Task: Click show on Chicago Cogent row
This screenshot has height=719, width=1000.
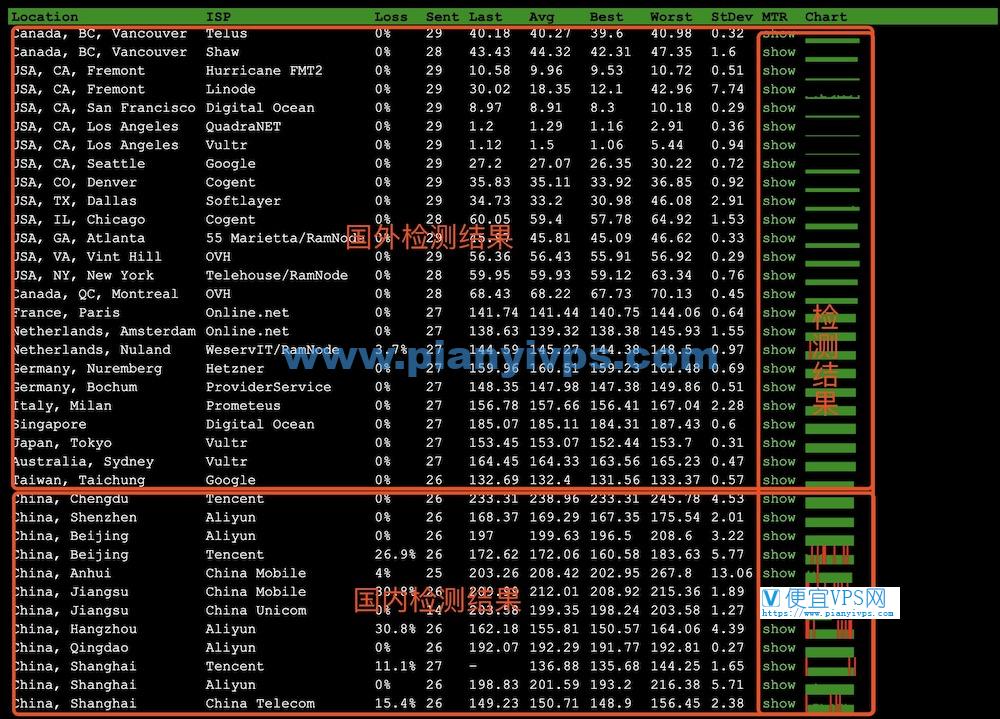Action: pos(779,219)
